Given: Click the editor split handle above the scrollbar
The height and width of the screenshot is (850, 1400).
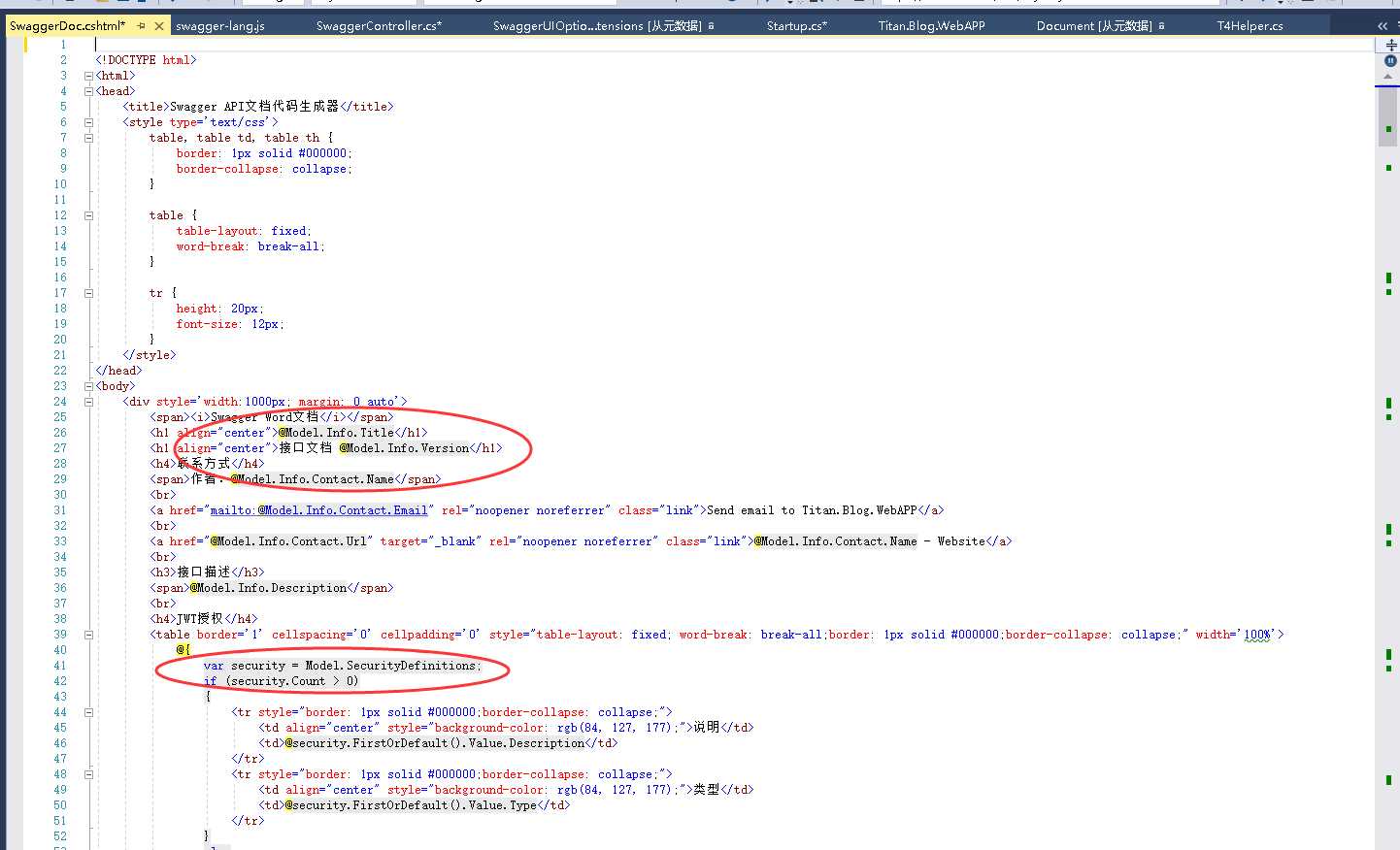Looking at the screenshot, I should [1390, 45].
